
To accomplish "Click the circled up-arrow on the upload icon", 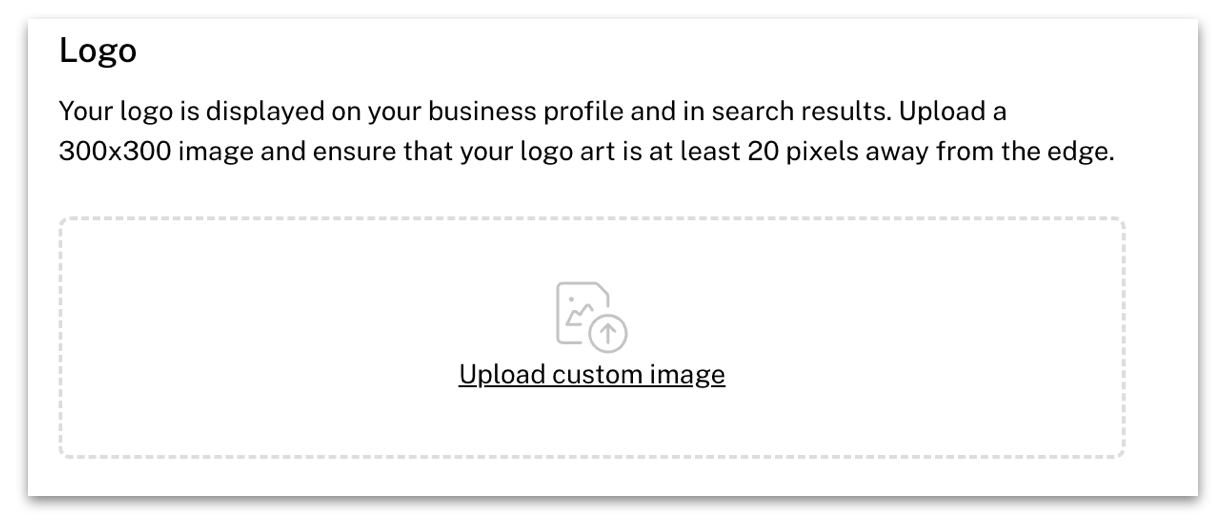I will coord(608,333).
